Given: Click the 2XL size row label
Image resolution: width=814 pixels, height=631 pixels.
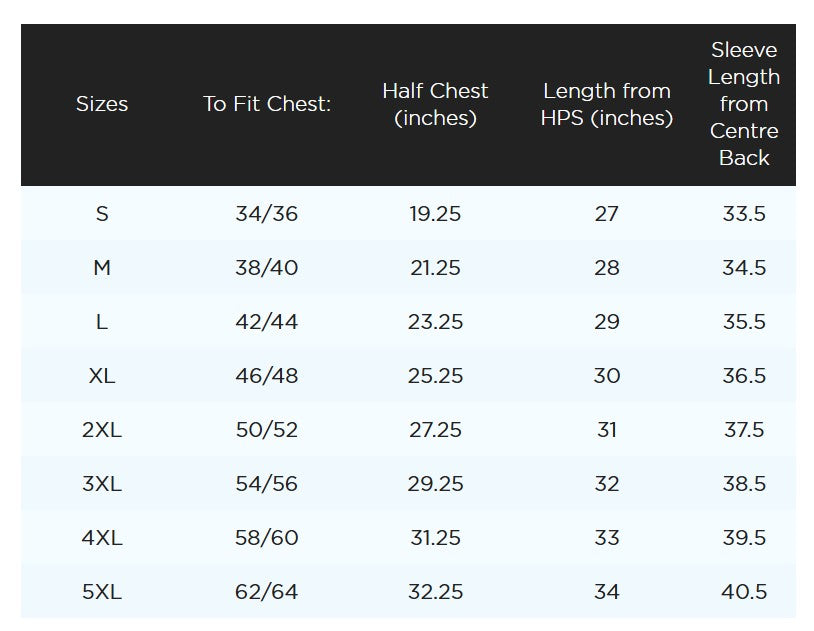Looking at the screenshot, I should (x=102, y=430).
